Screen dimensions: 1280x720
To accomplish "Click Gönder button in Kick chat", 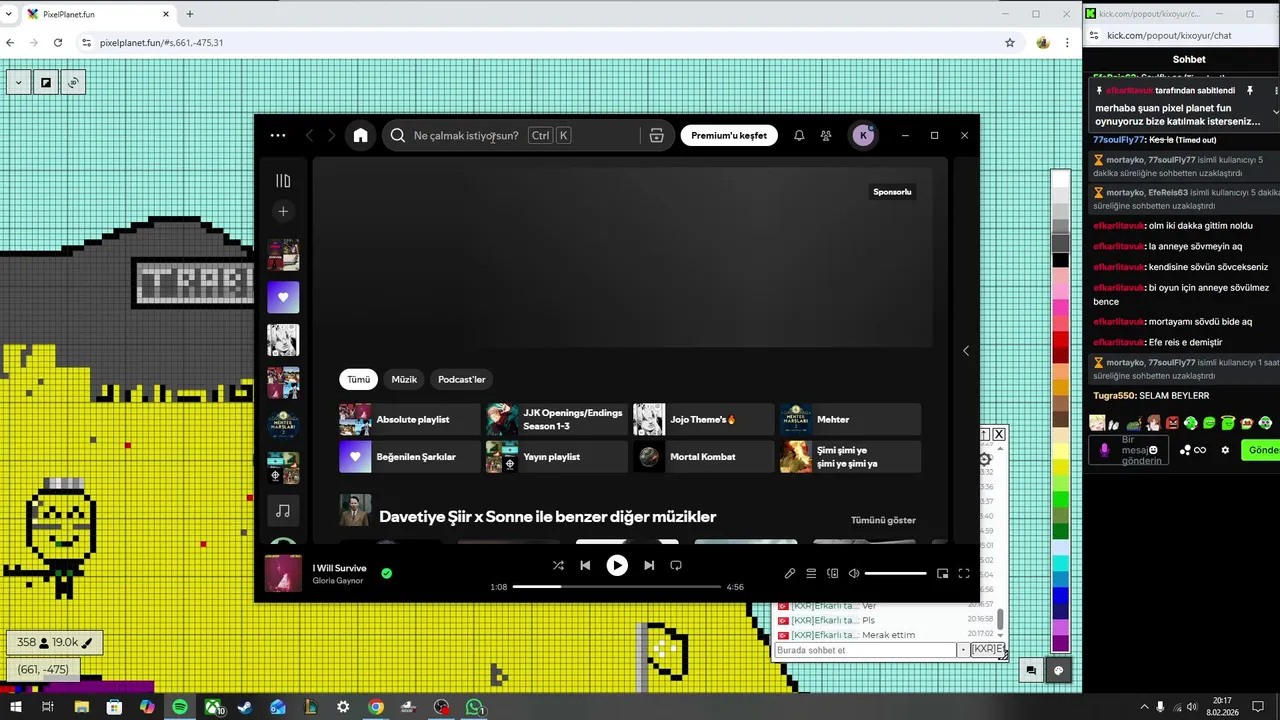I will (x=1261, y=450).
